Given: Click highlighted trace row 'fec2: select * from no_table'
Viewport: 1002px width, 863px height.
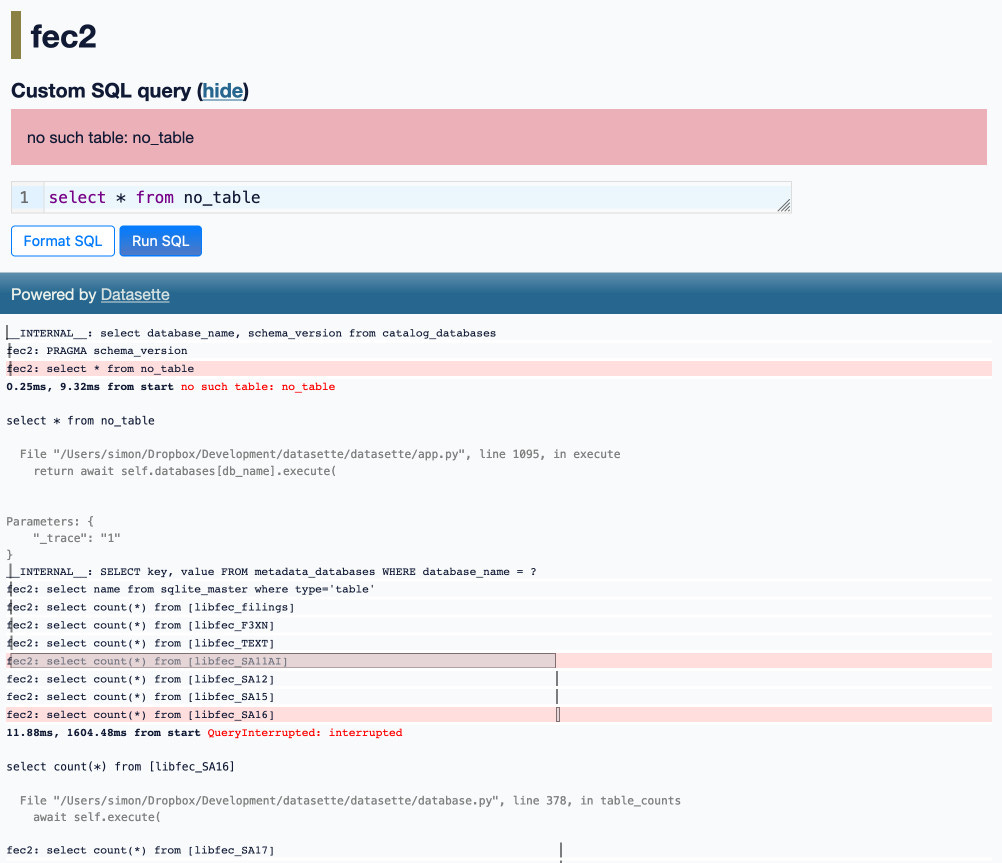Looking at the screenshot, I should coord(498,369).
